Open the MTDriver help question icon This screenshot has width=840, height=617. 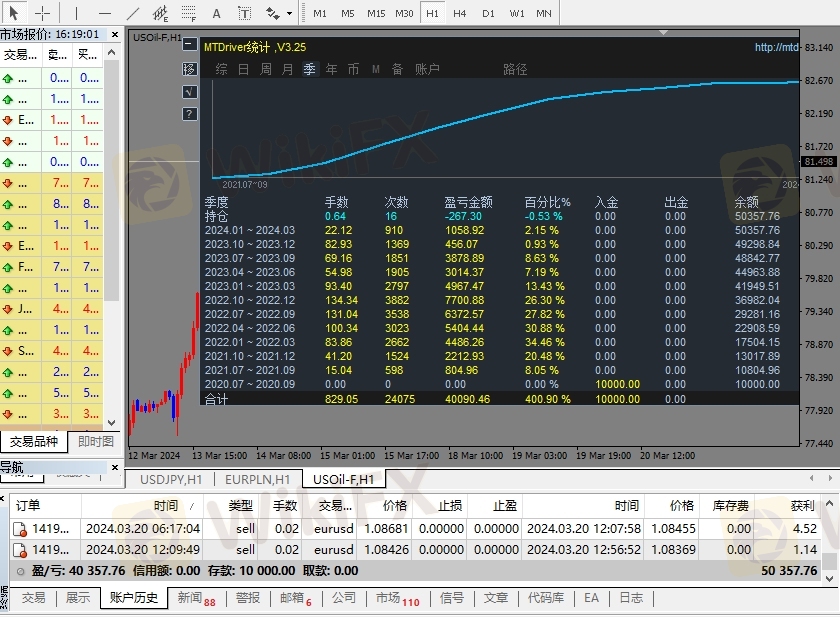(x=190, y=114)
